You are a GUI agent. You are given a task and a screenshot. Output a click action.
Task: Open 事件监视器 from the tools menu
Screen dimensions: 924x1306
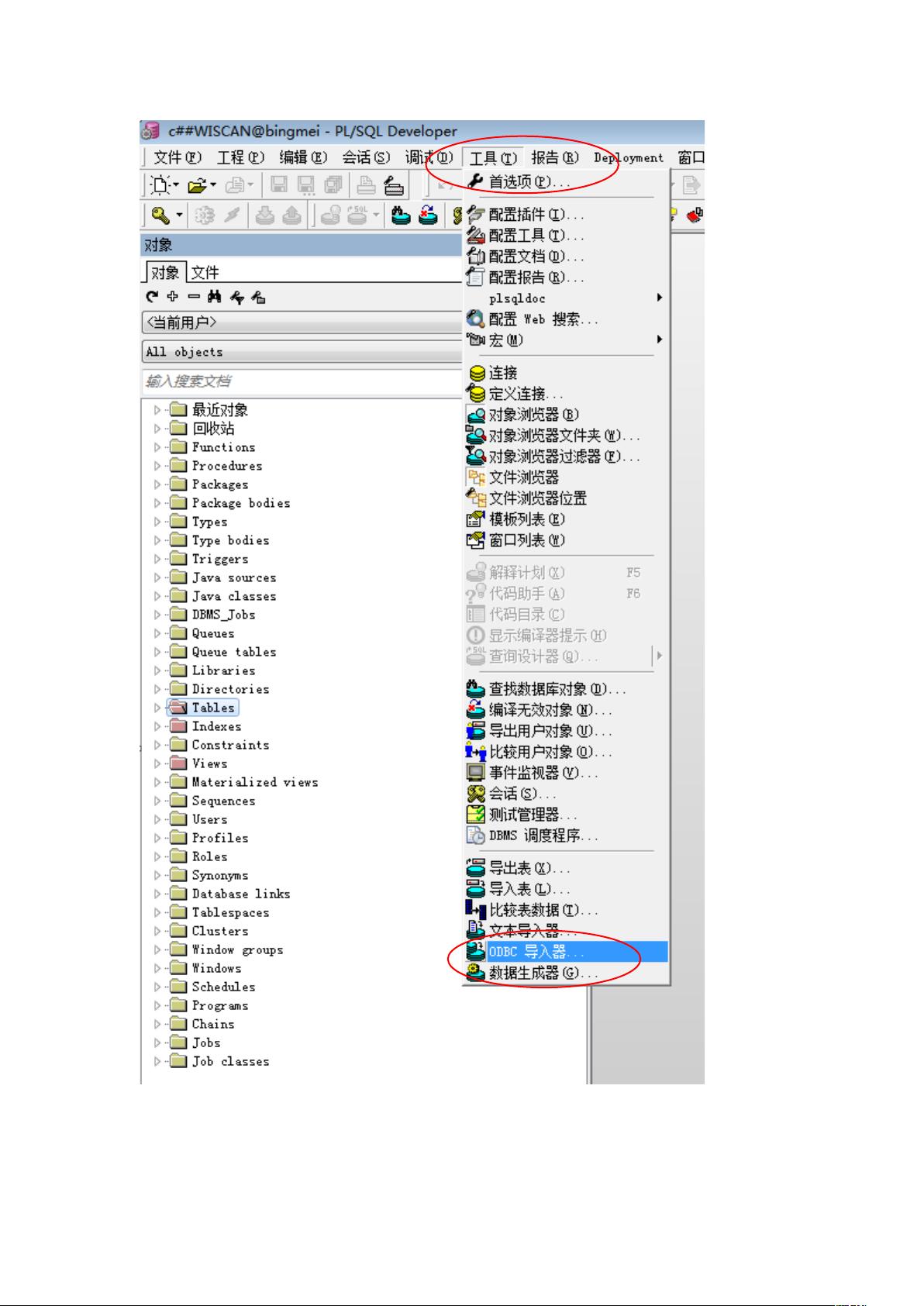click(566, 773)
